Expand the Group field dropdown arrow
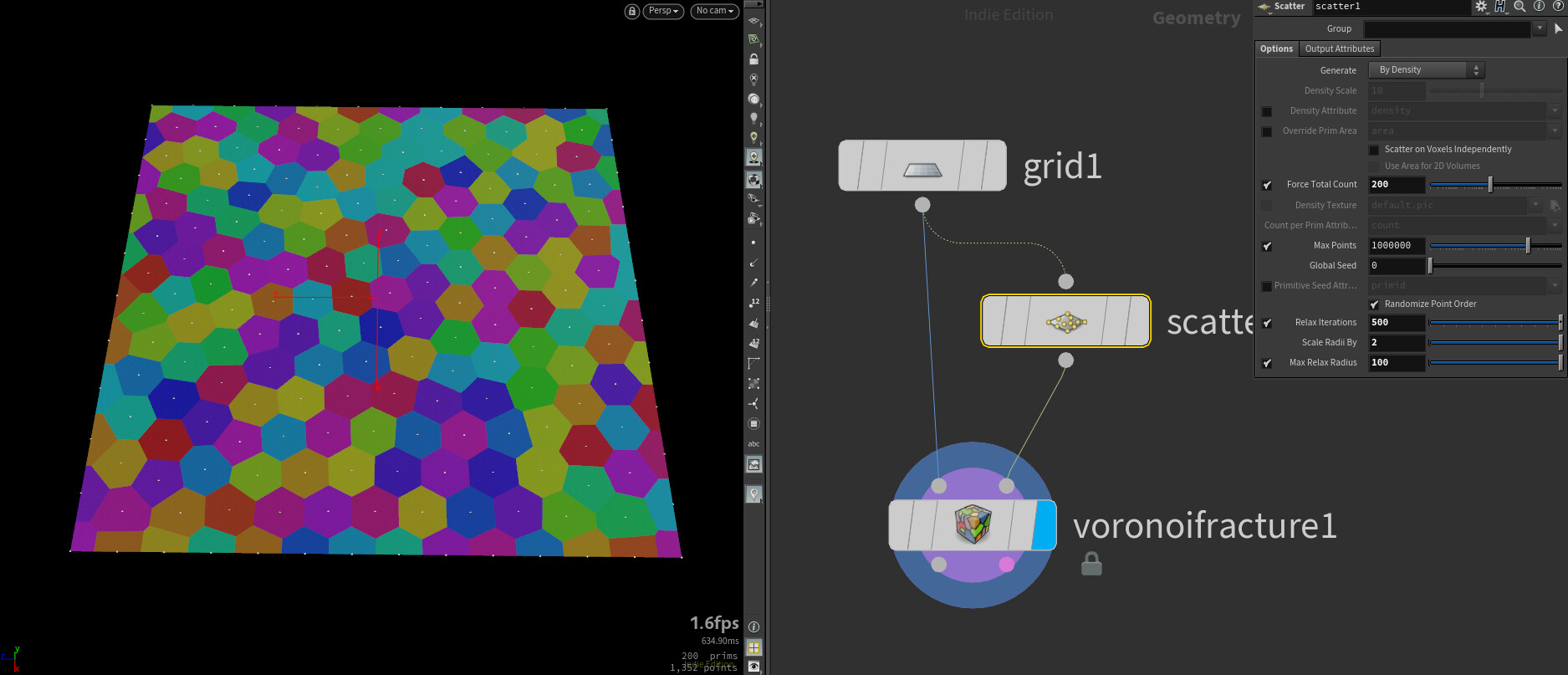The image size is (1568, 675). 1540,28
